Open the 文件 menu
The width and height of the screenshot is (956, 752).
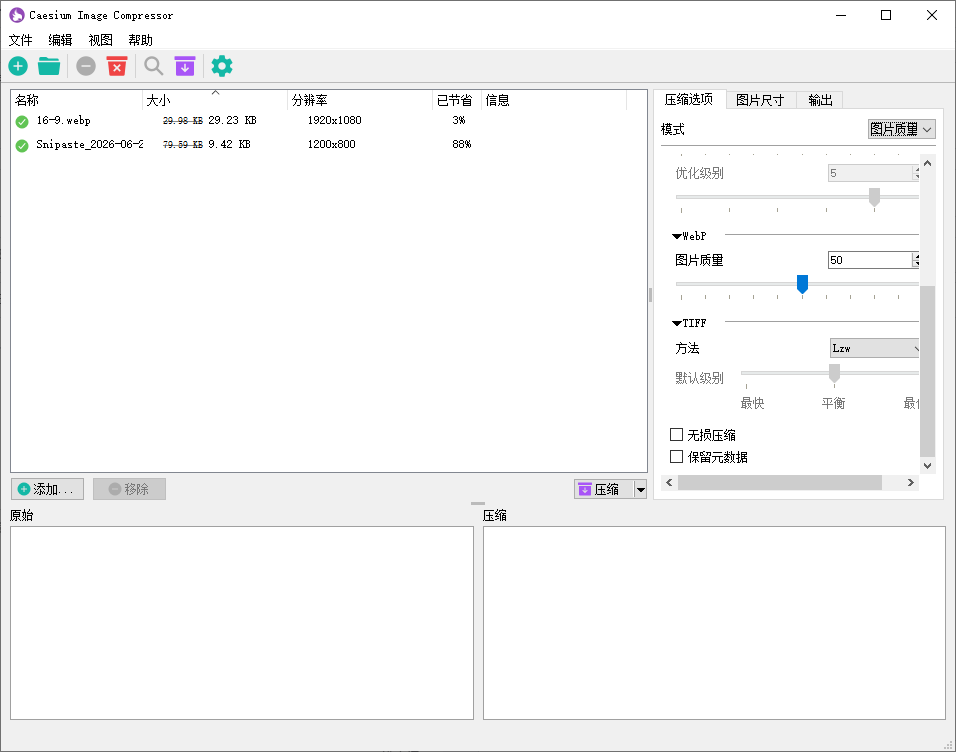pos(20,40)
